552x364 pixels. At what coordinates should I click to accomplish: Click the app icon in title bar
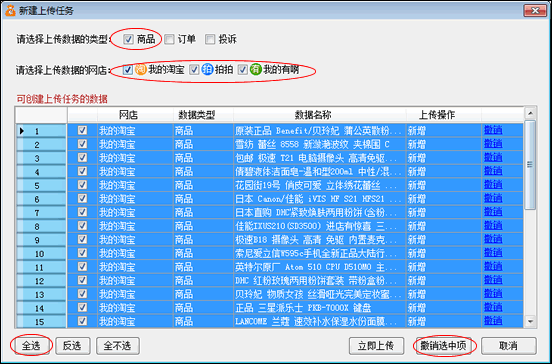[10, 11]
